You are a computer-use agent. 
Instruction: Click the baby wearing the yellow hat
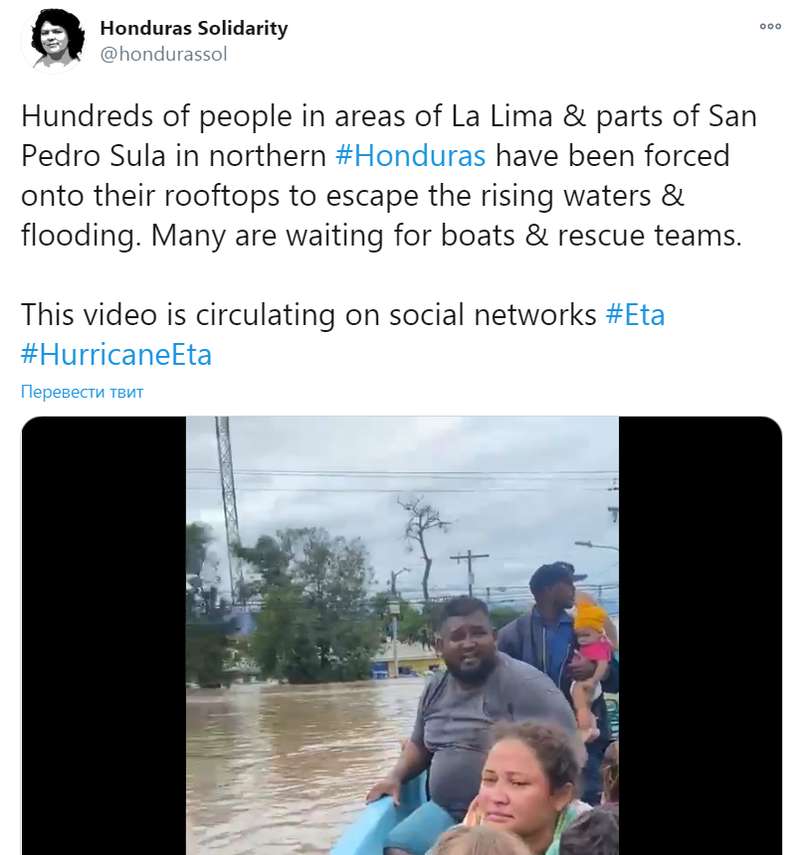tap(590, 640)
